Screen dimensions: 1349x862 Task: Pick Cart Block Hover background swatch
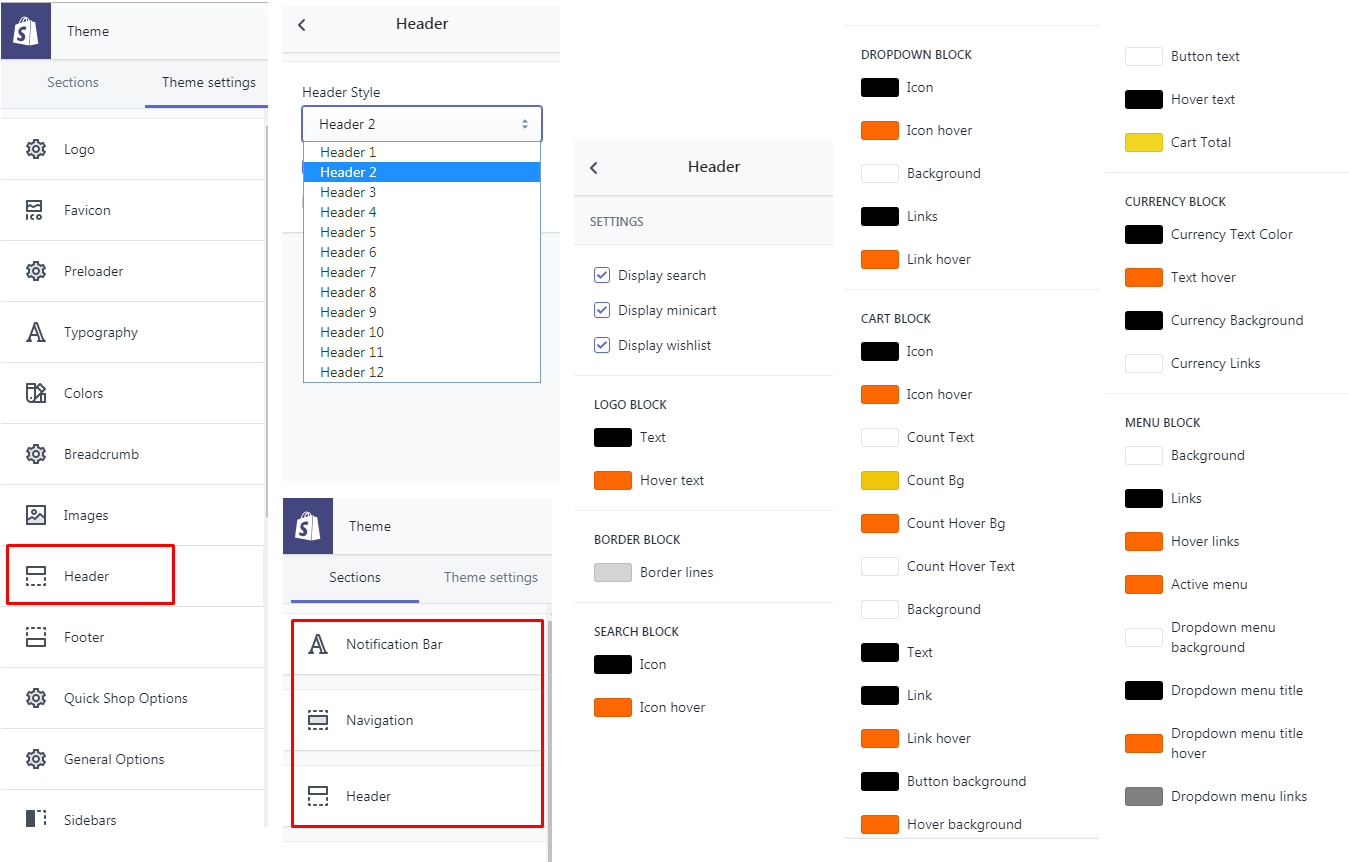[x=880, y=824]
